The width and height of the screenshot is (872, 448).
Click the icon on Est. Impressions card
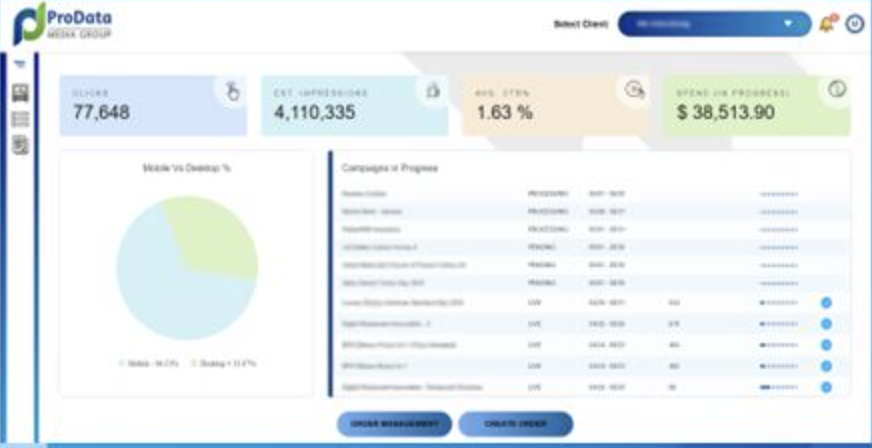point(433,90)
